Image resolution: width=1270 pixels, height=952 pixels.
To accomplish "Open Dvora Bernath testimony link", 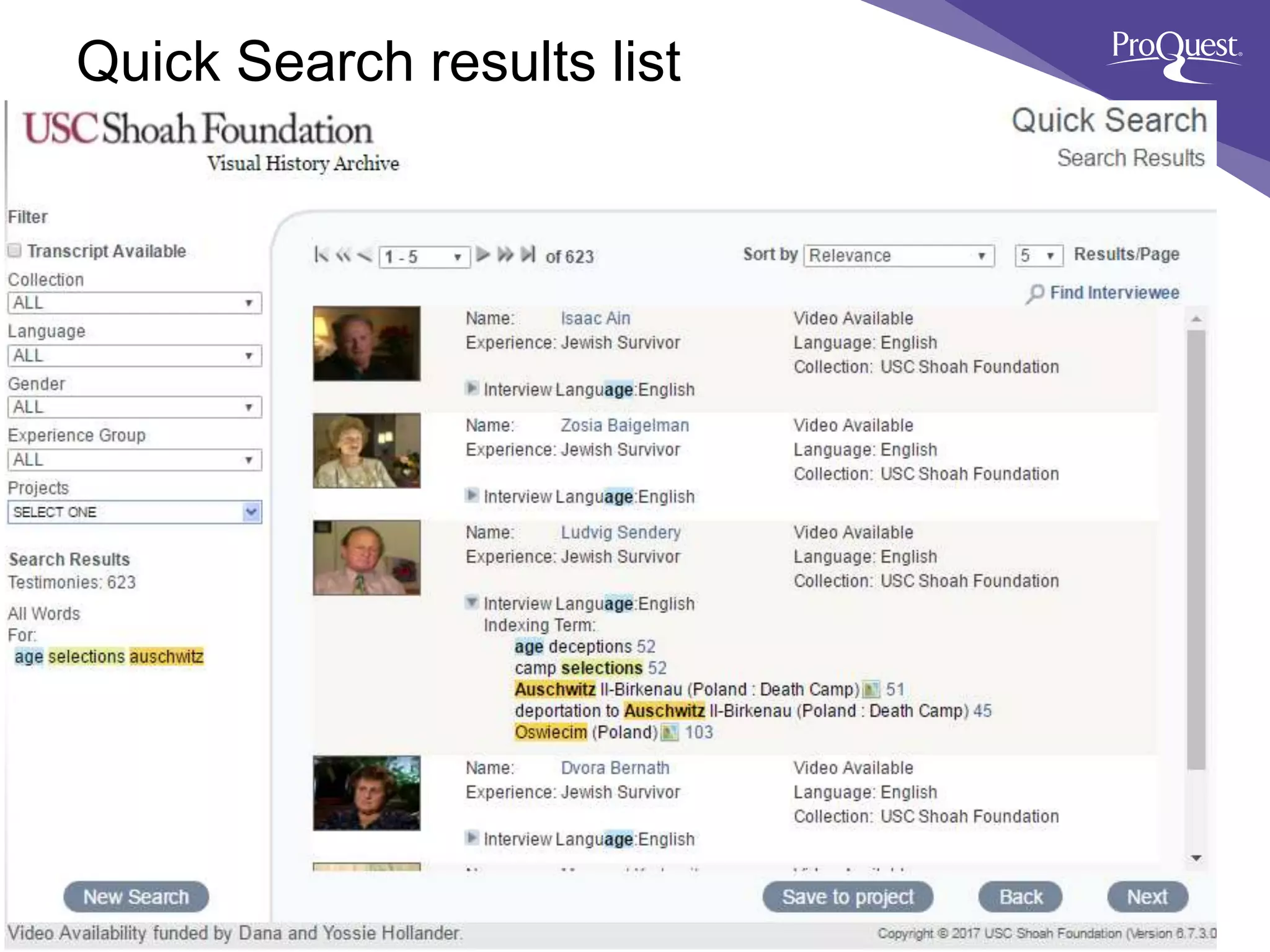I will point(615,768).
